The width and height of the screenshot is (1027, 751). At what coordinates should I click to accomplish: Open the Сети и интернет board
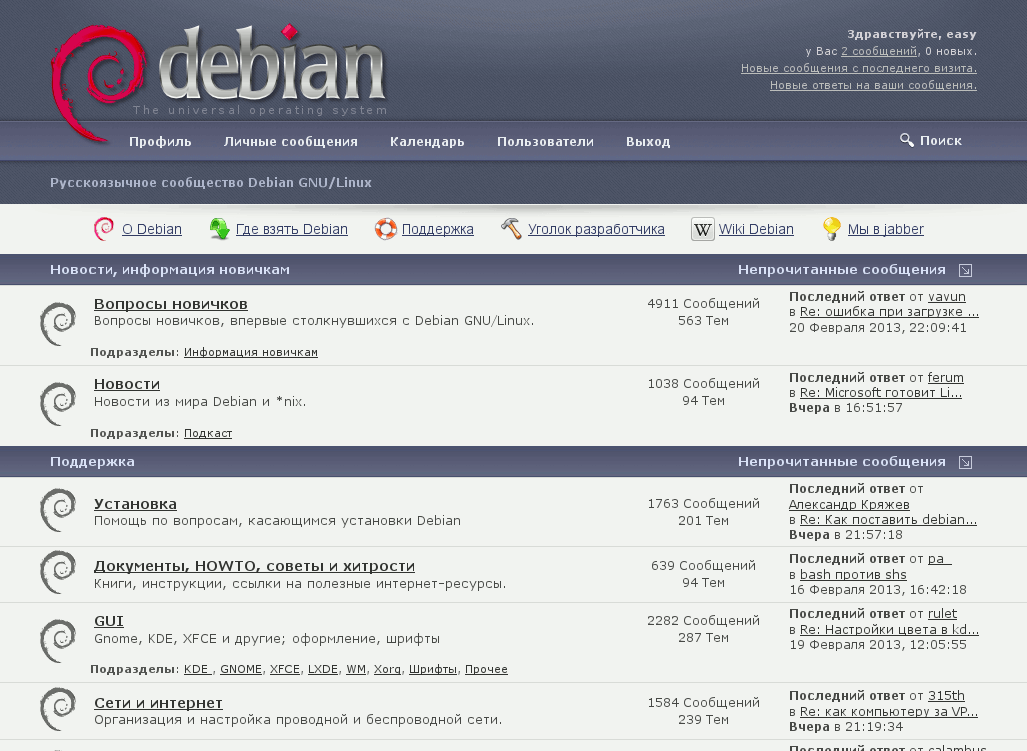point(158,703)
